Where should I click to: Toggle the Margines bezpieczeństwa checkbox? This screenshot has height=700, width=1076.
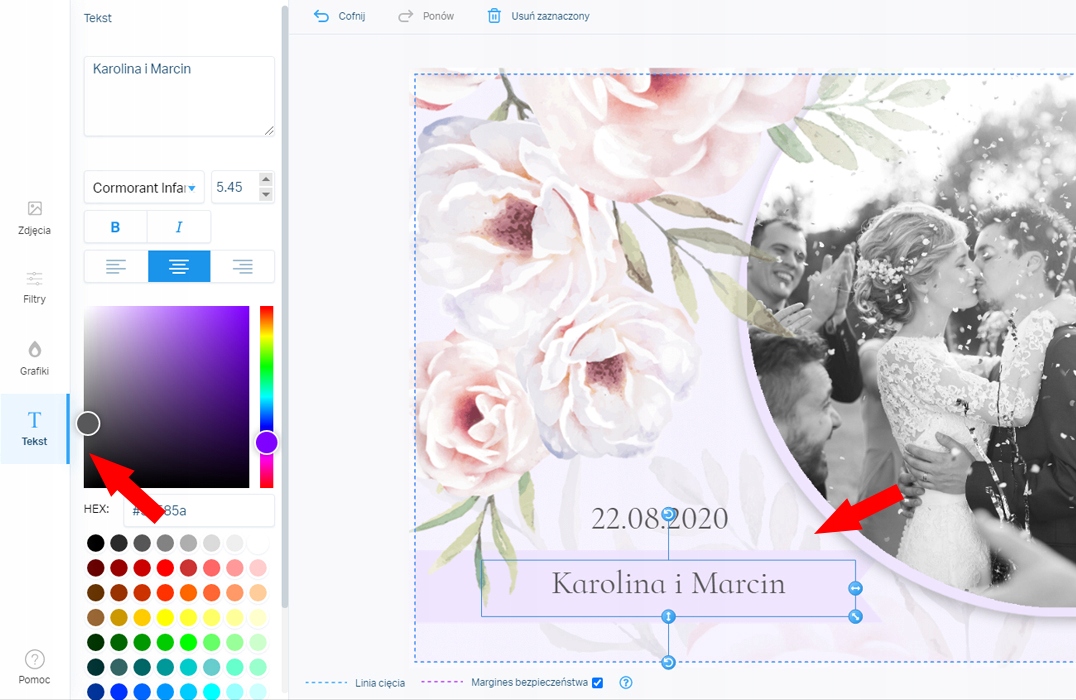point(598,682)
